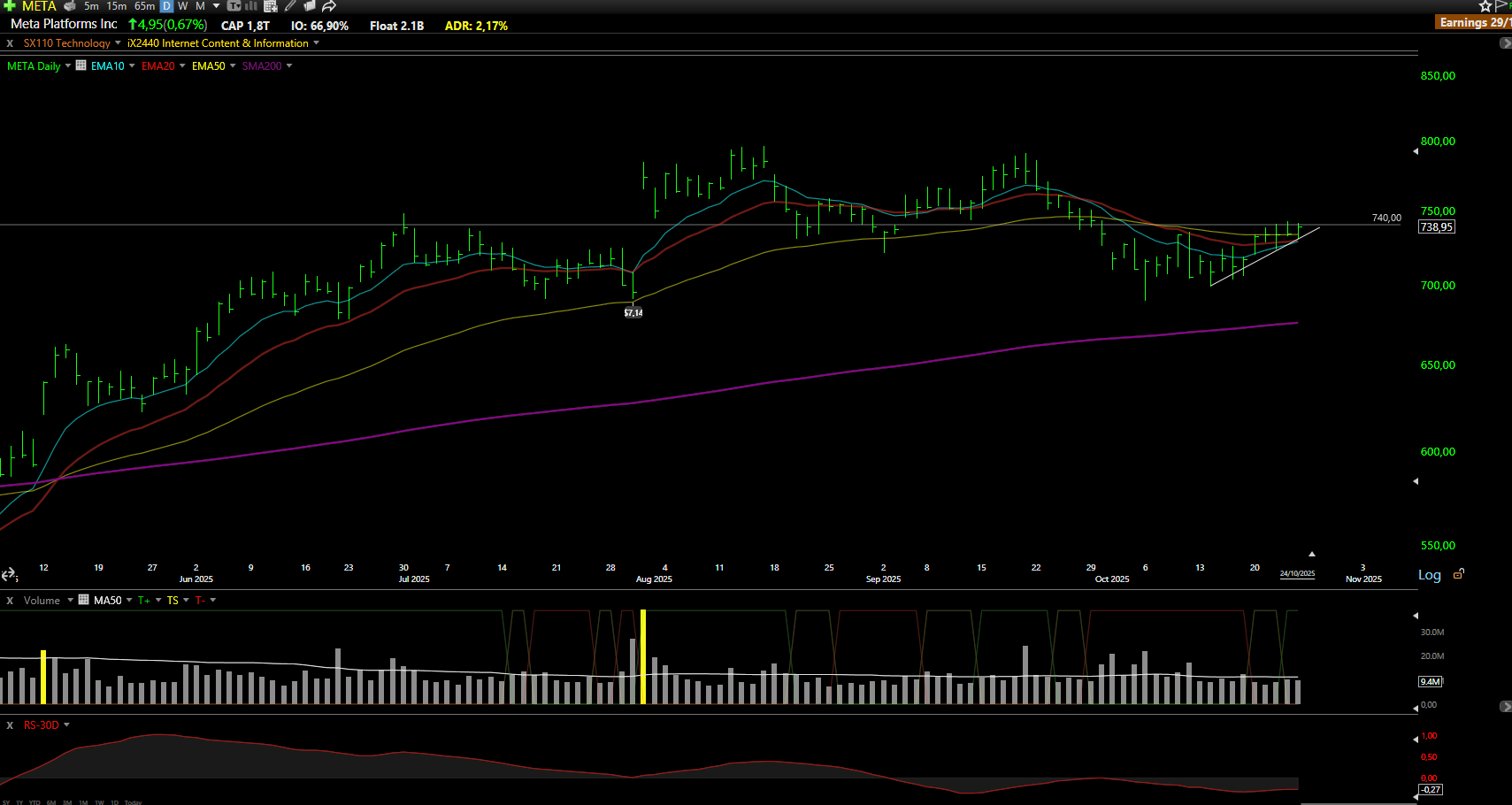1512x805 pixels.
Task: Click the small triangle marker above date axis
Action: point(1312,554)
